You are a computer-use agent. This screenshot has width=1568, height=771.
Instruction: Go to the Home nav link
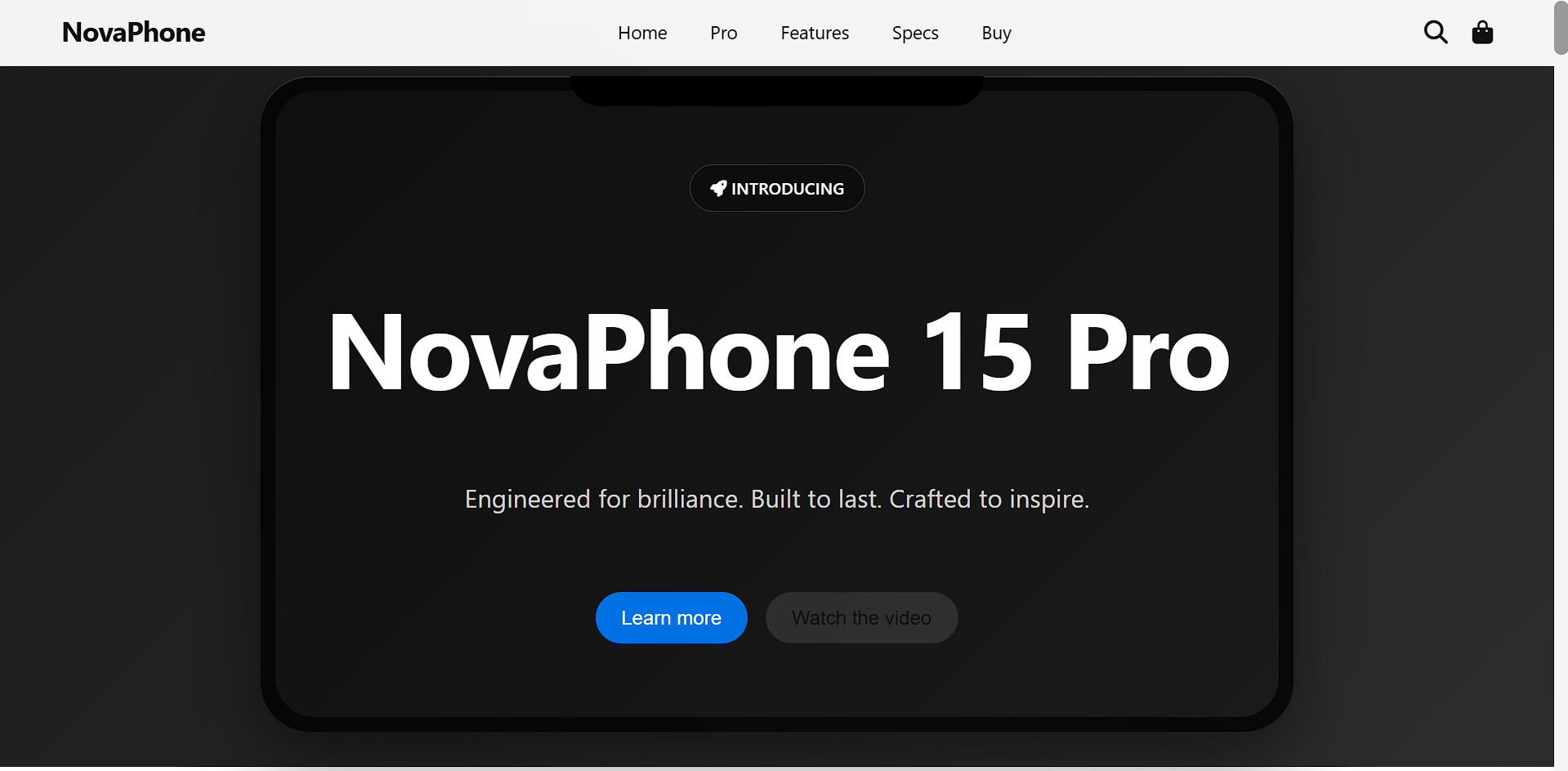point(642,33)
